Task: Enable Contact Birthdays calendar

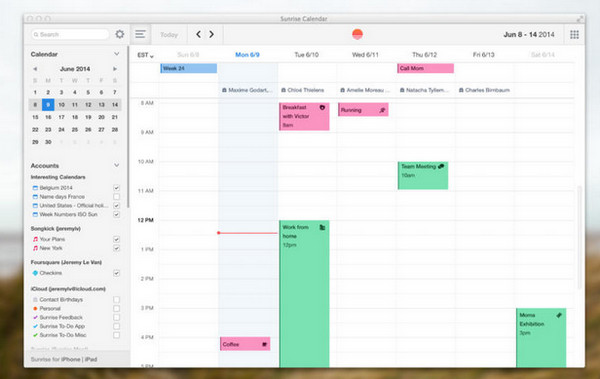Action: click(x=117, y=300)
